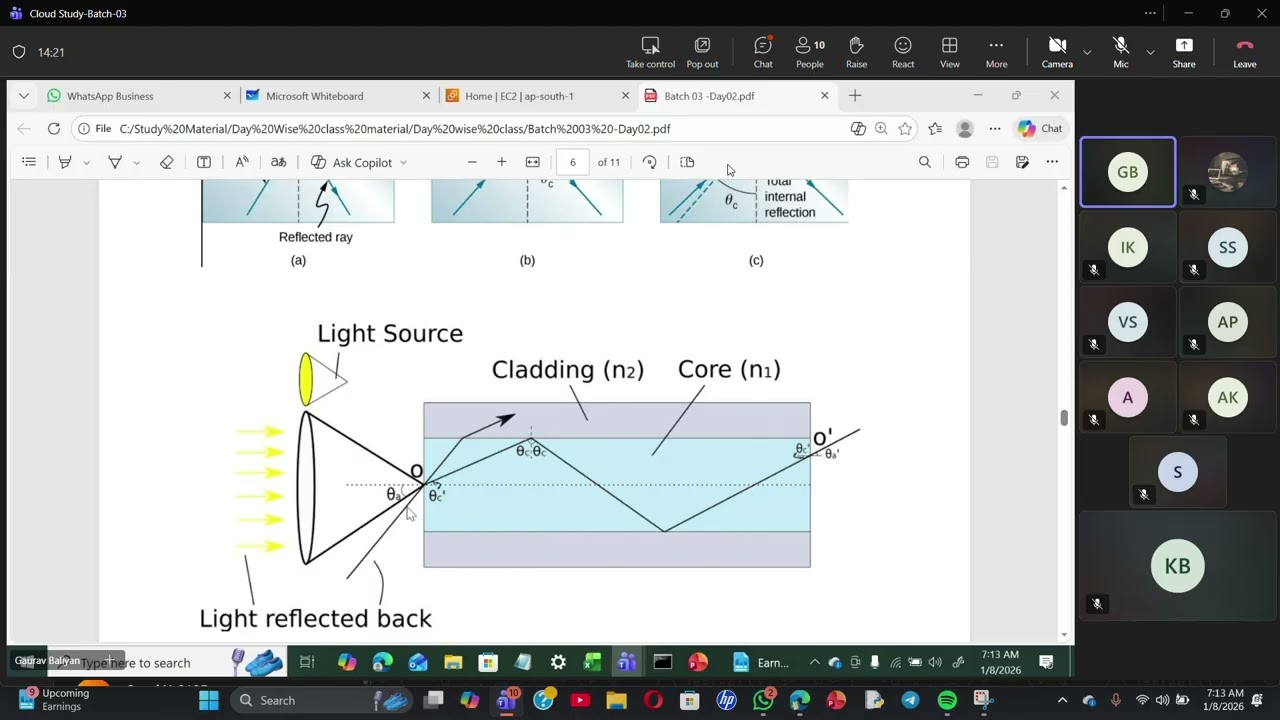
Task: Open Copilot Chat in browser
Action: [1040, 129]
